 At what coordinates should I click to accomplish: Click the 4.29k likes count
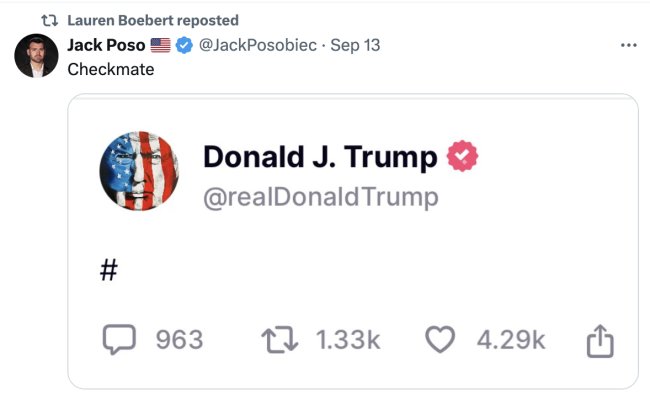[510, 340]
